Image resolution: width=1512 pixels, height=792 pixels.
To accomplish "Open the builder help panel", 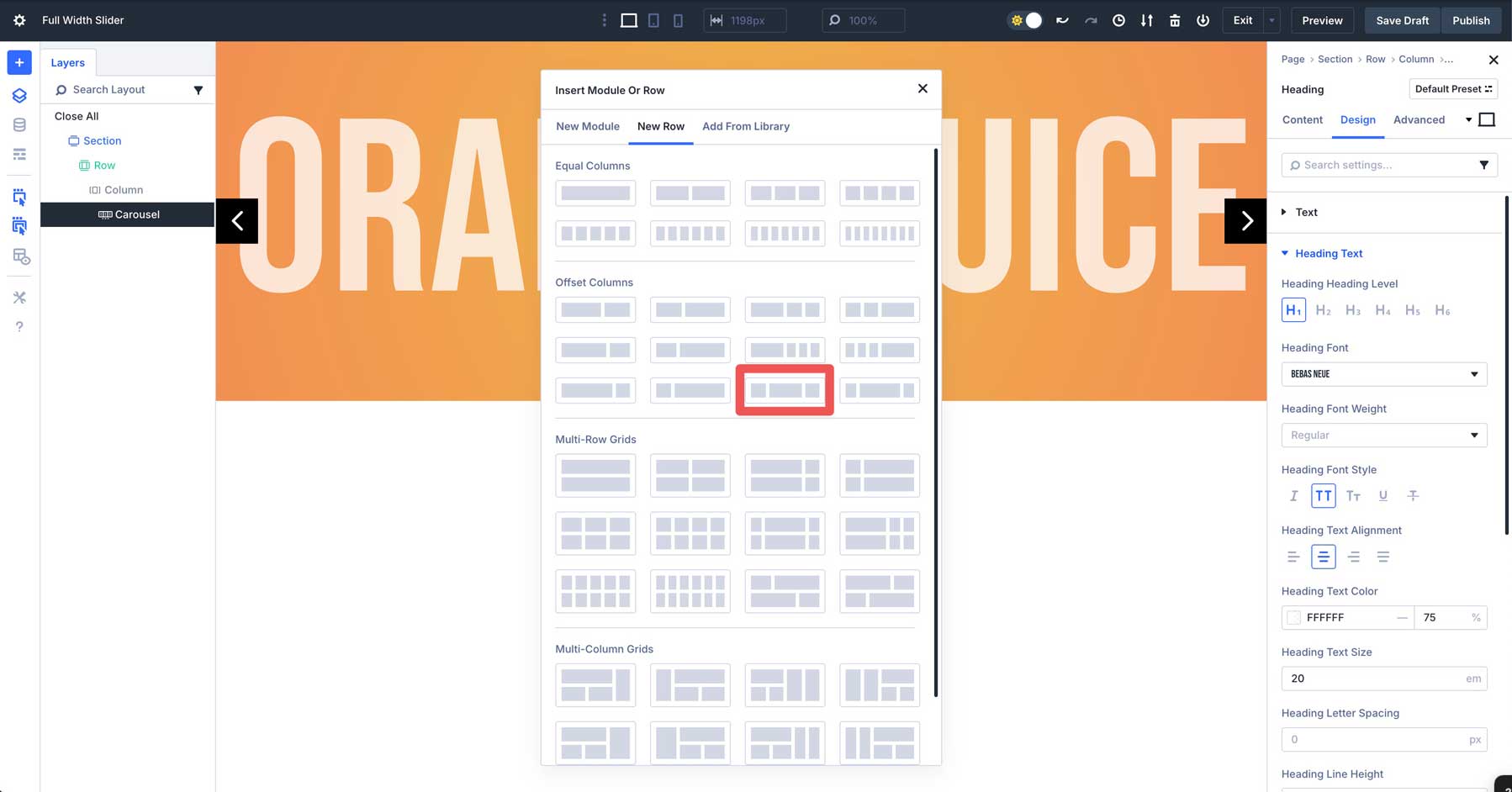I will 19,326.
